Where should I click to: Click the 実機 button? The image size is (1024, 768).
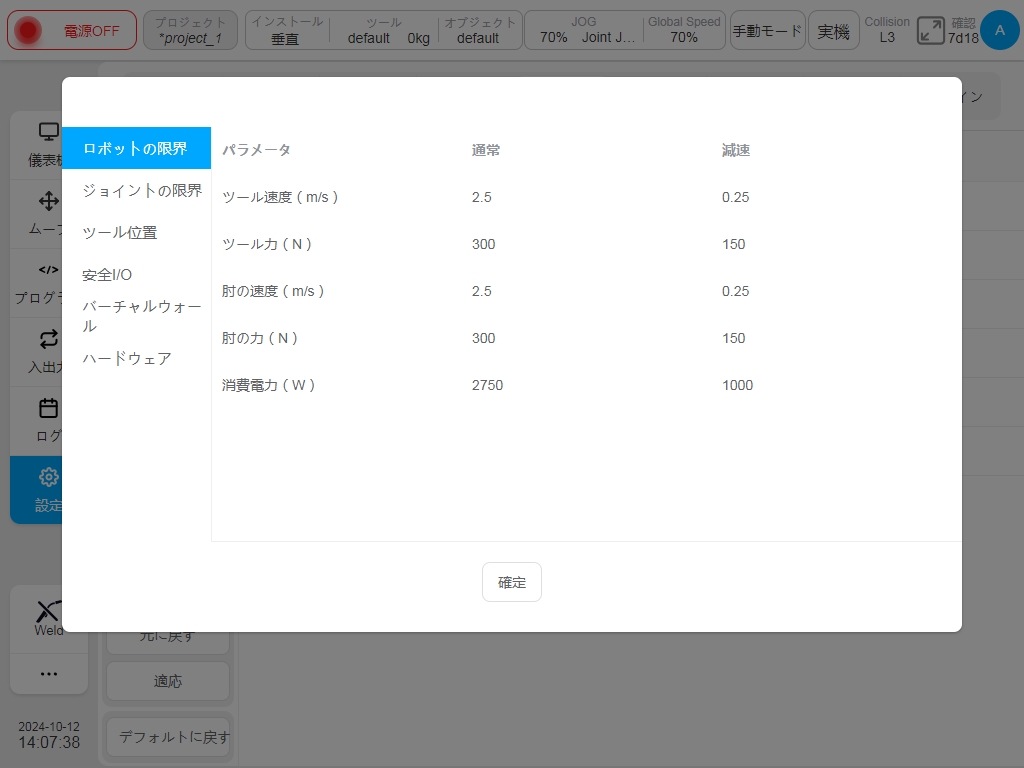[833, 30]
